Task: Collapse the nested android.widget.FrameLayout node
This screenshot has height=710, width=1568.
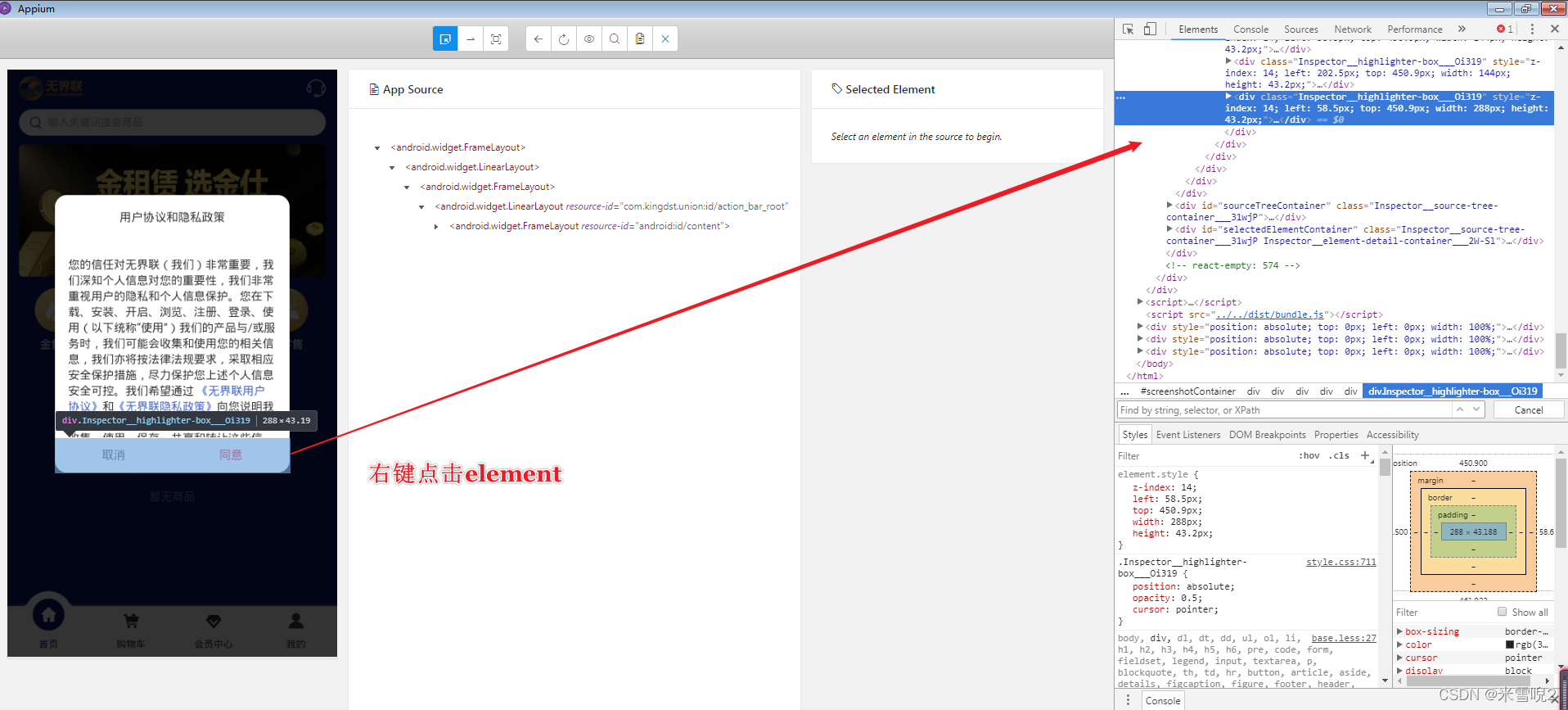Action: [407, 188]
